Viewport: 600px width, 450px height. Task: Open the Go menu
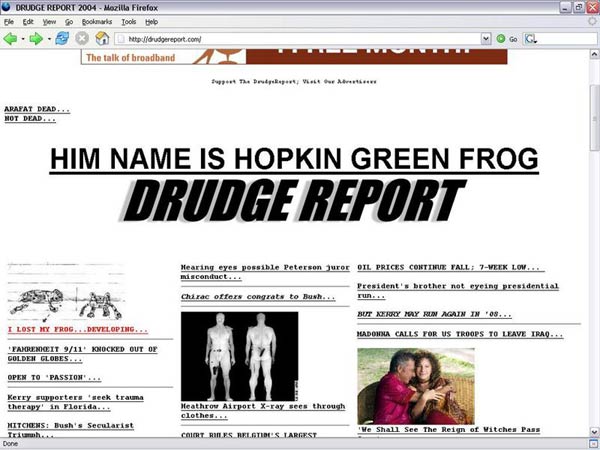click(69, 22)
